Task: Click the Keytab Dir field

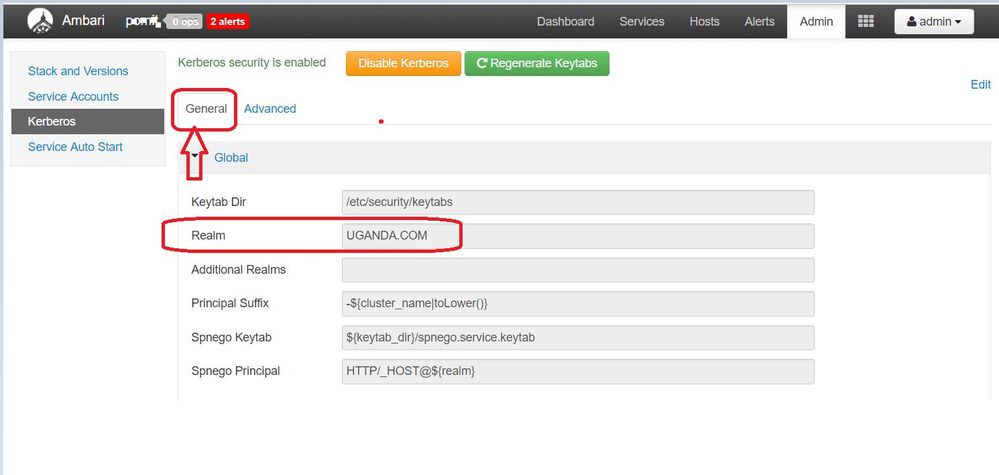Action: [578, 202]
